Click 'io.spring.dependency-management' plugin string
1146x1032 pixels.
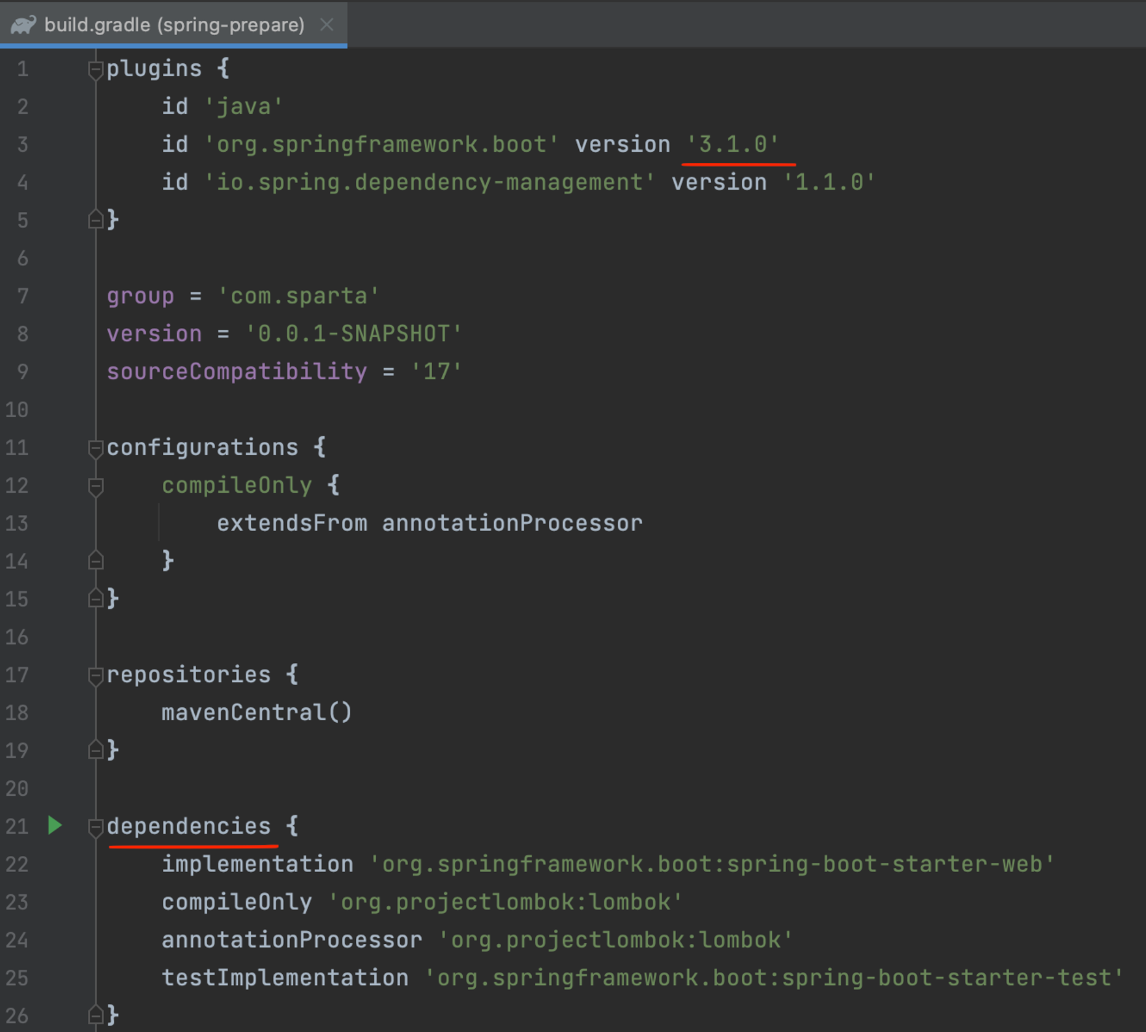tap(430, 182)
